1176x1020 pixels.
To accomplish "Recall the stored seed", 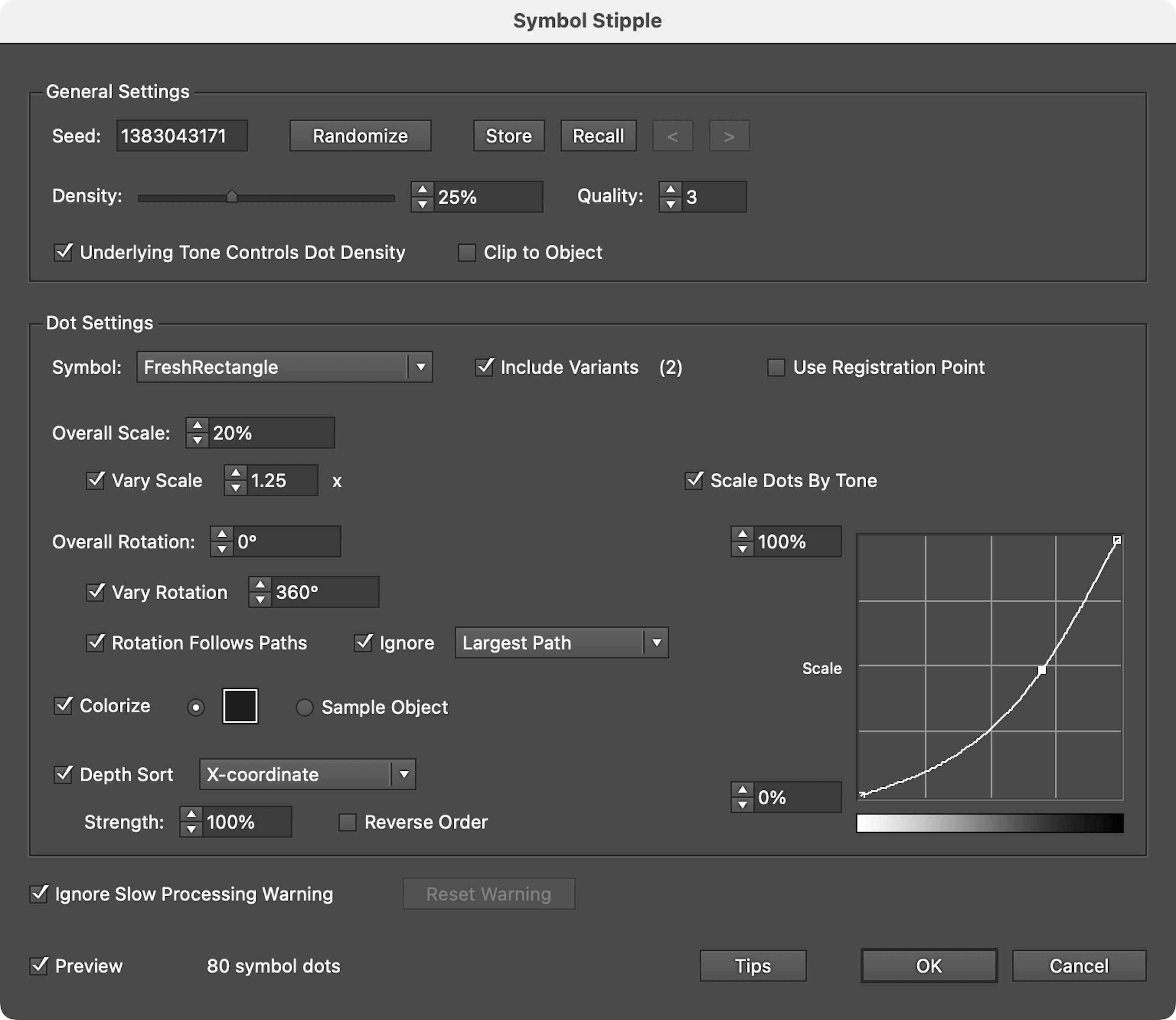I will 598,136.
